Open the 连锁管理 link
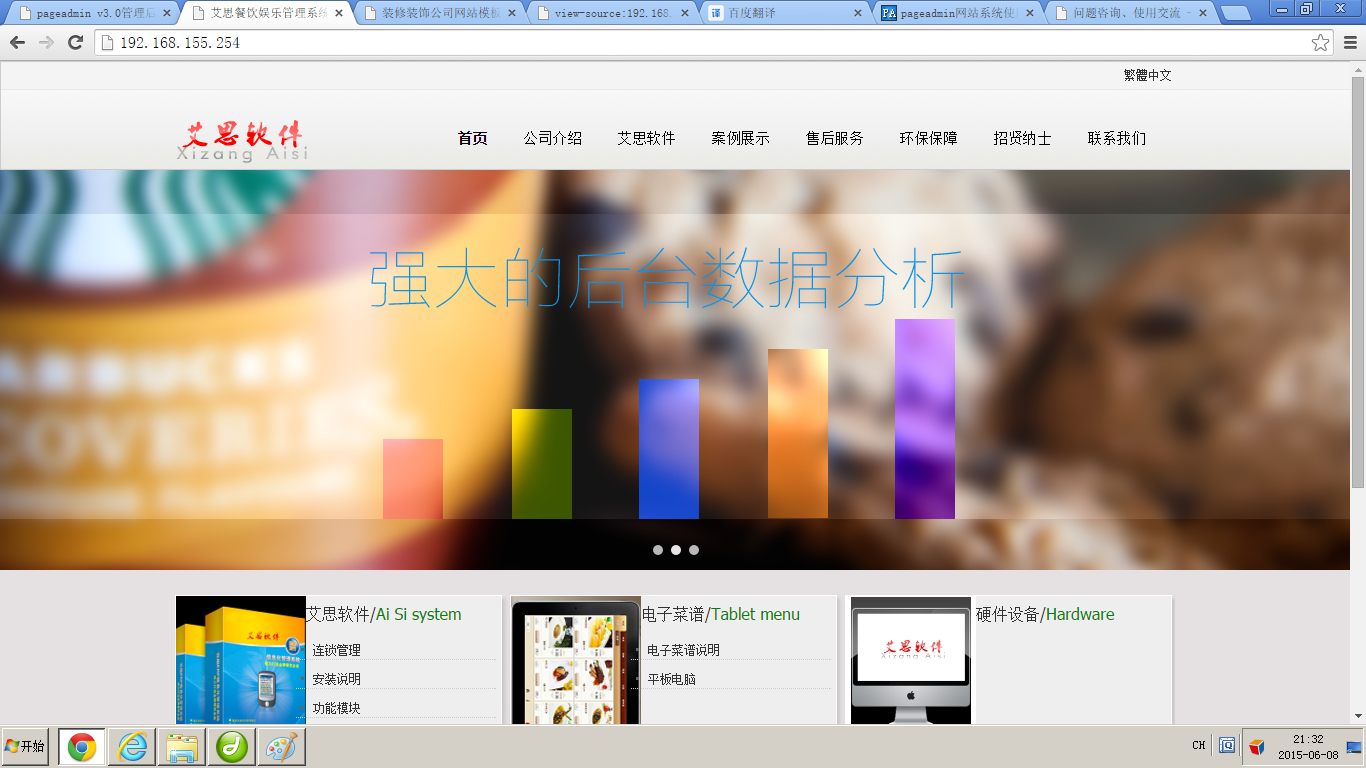This screenshot has width=1366, height=768. click(x=336, y=650)
